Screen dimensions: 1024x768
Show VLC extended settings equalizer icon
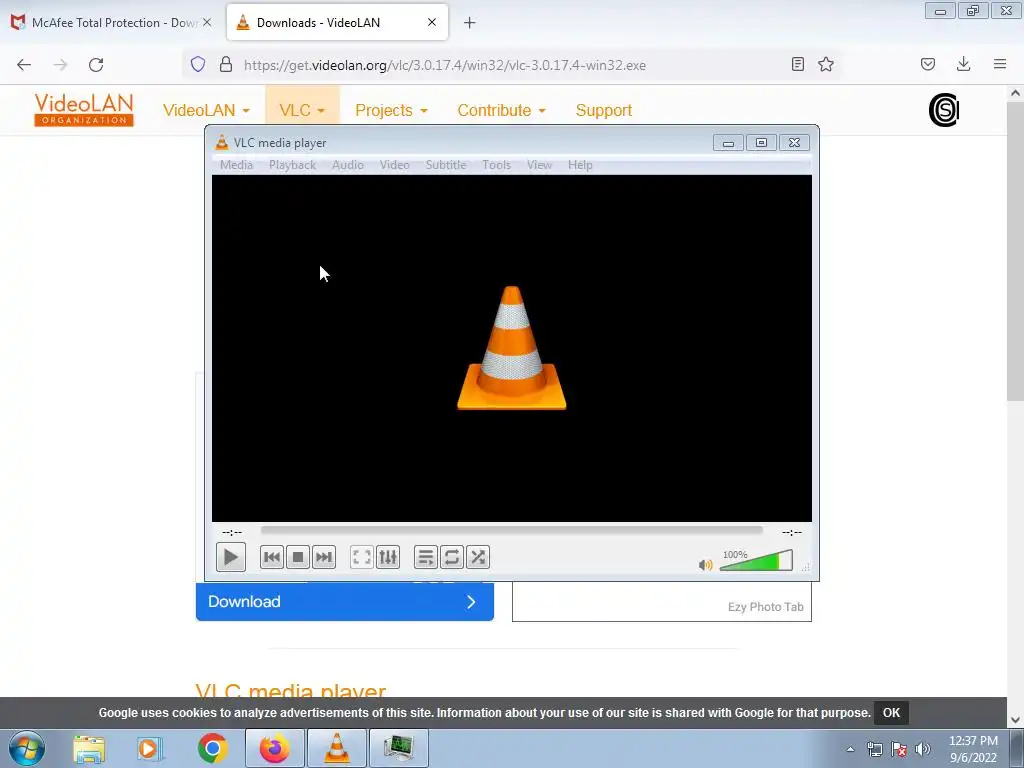(x=388, y=557)
